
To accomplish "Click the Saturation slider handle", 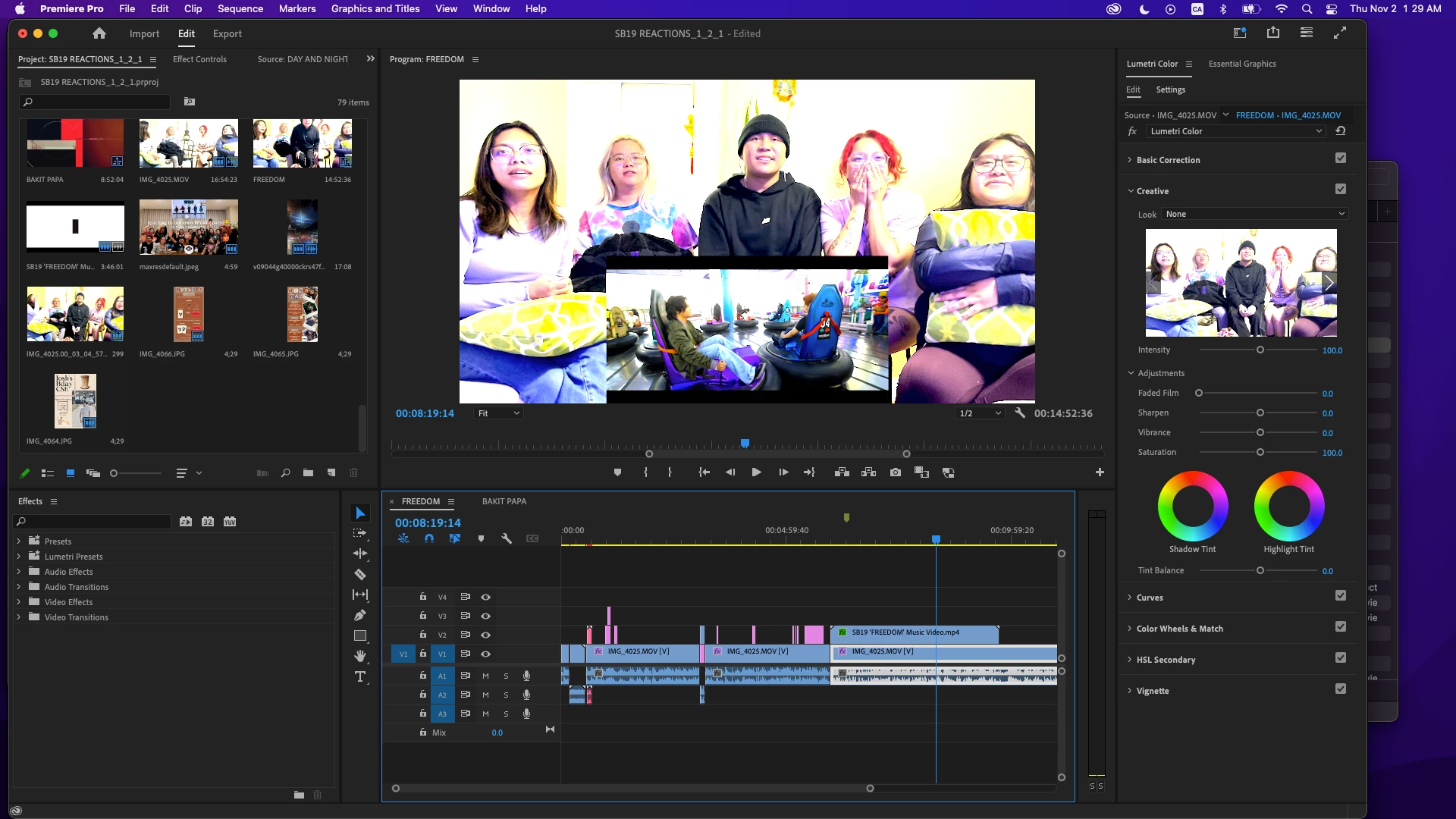I will [x=1260, y=453].
